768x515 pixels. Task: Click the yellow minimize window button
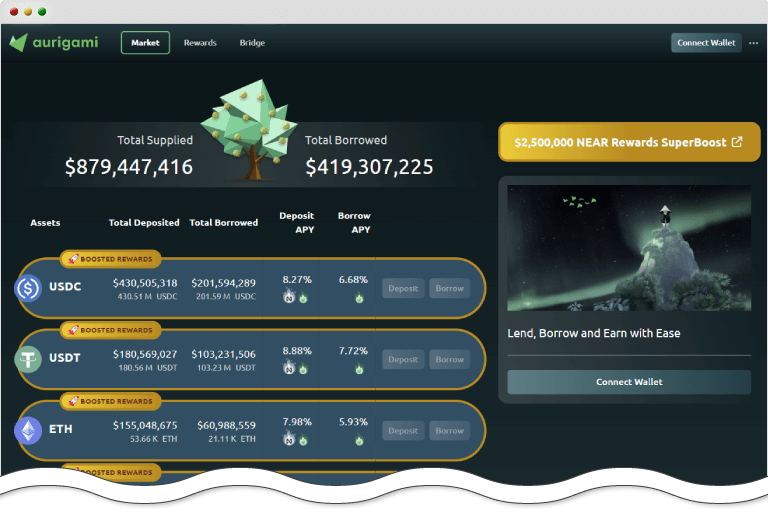(x=28, y=12)
